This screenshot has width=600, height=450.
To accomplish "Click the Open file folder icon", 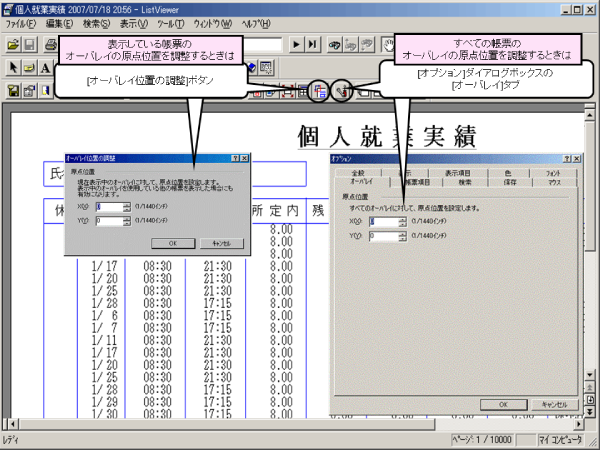I will 13,45.
